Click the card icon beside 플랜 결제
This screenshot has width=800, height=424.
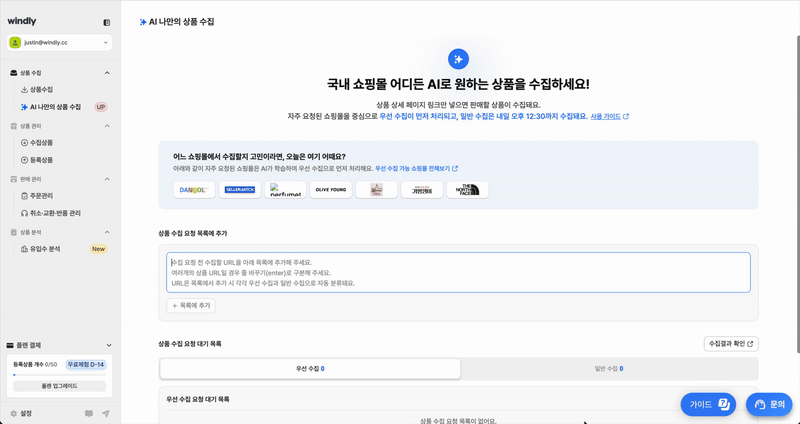[x=10, y=345]
